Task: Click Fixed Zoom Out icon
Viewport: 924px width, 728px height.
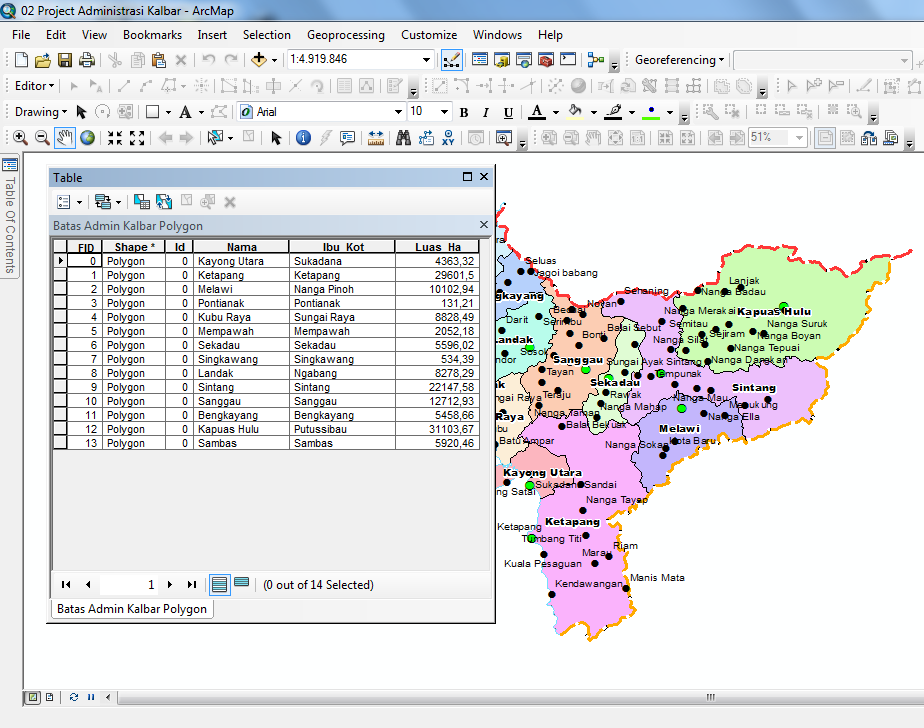Action: (137, 138)
